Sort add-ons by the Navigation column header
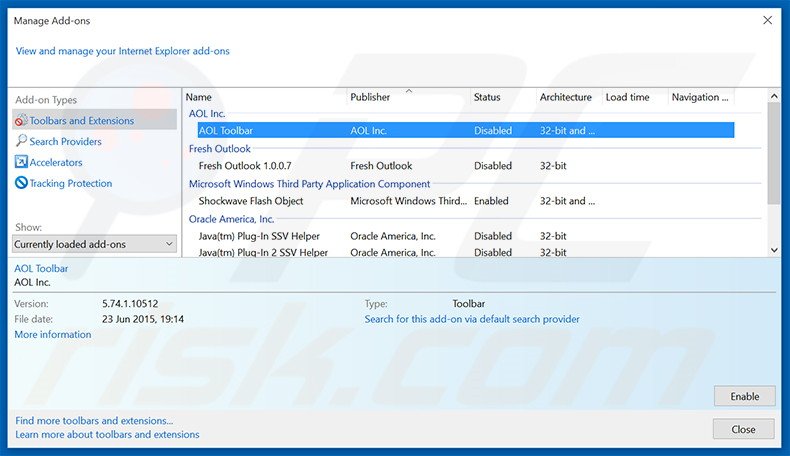Image resolution: width=790 pixels, height=456 pixels. click(701, 97)
